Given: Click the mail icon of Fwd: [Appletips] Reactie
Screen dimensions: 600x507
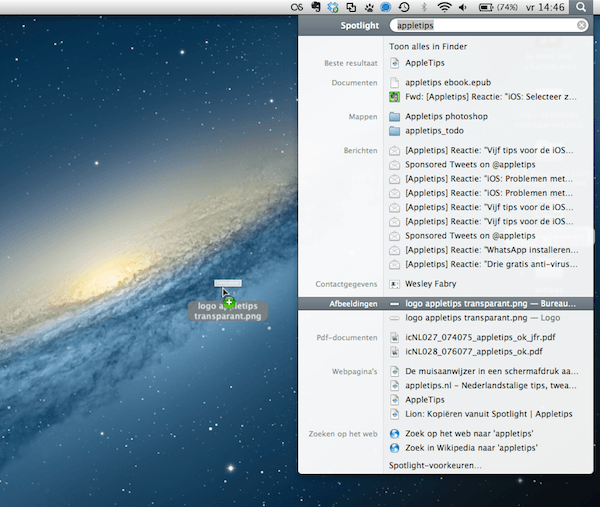Looking at the screenshot, I should point(395,97).
